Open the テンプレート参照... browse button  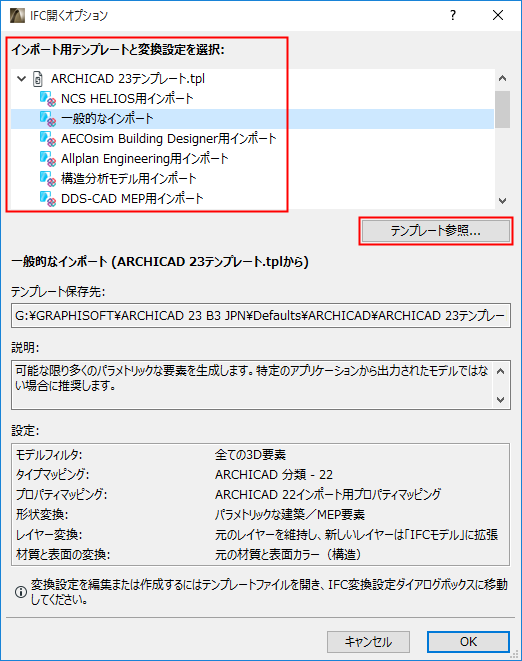(436, 231)
